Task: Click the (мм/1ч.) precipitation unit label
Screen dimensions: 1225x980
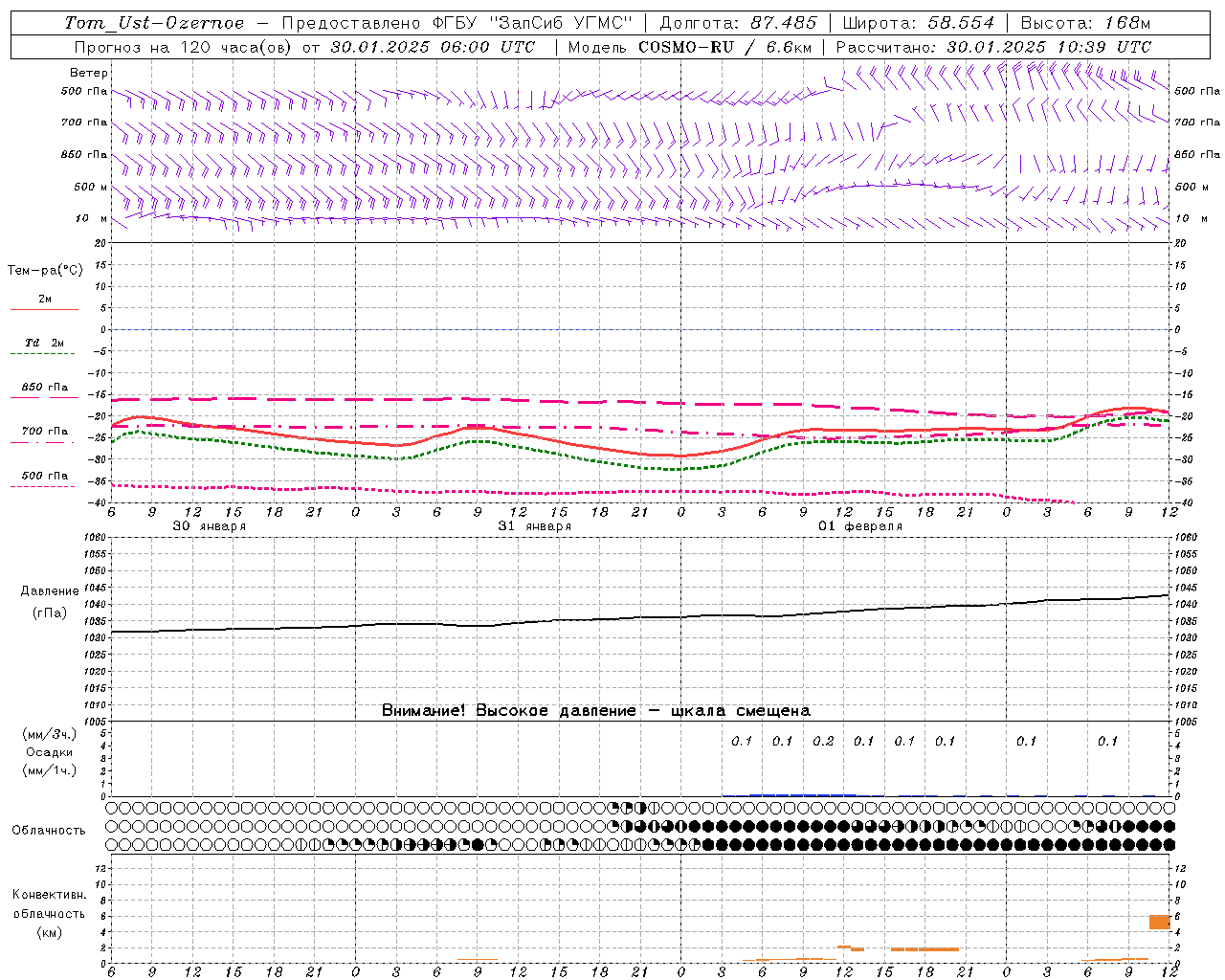Action: [49, 770]
